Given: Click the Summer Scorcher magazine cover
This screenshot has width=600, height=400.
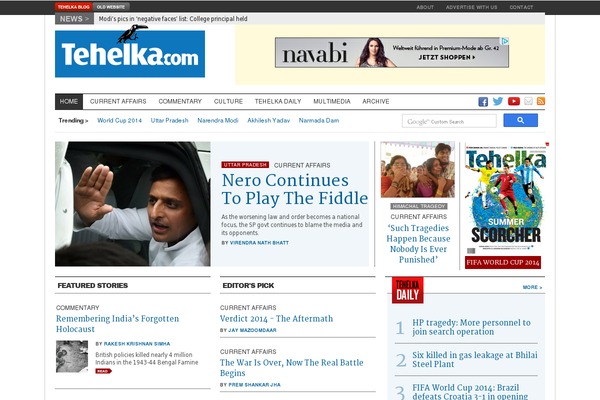Looking at the screenshot, I should pyautogui.click(x=505, y=198).
